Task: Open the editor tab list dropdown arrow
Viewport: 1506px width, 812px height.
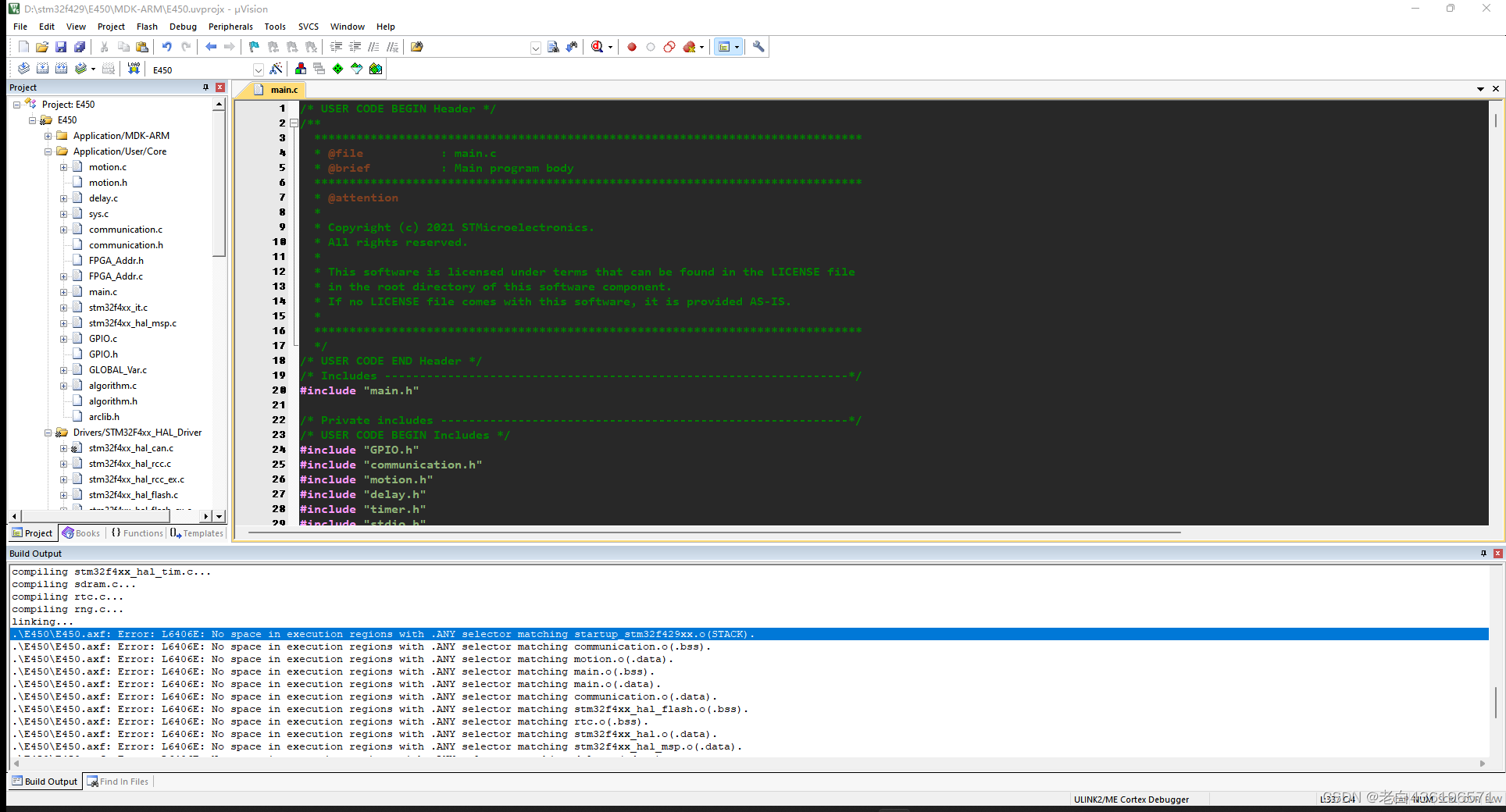Action: [1480, 89]
